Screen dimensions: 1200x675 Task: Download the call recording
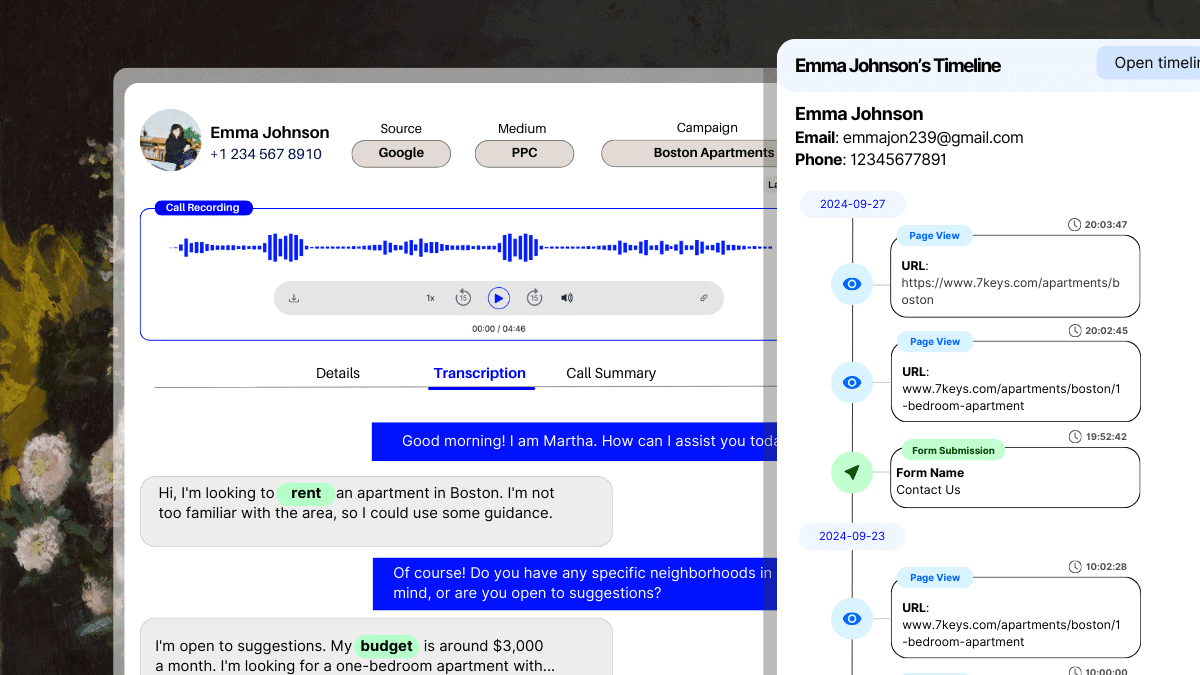click(x=294, y=298)
